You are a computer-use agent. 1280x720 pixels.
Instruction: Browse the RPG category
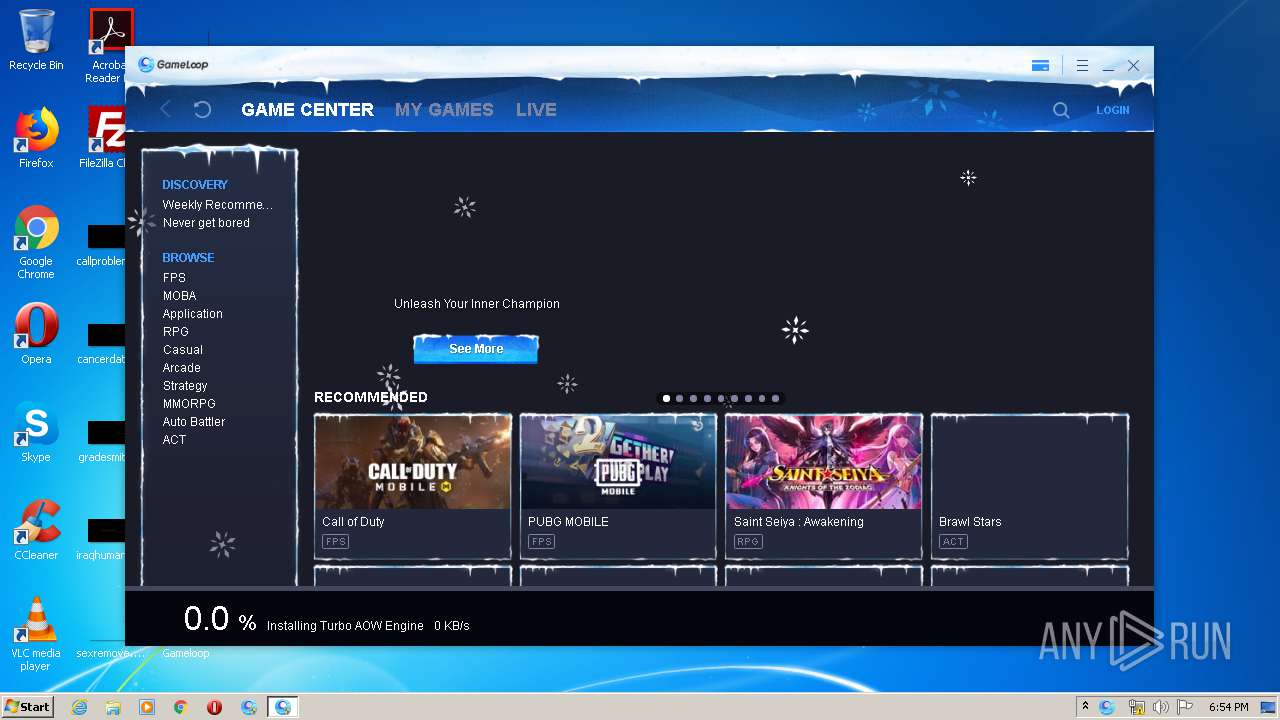(x=175, y=332)
